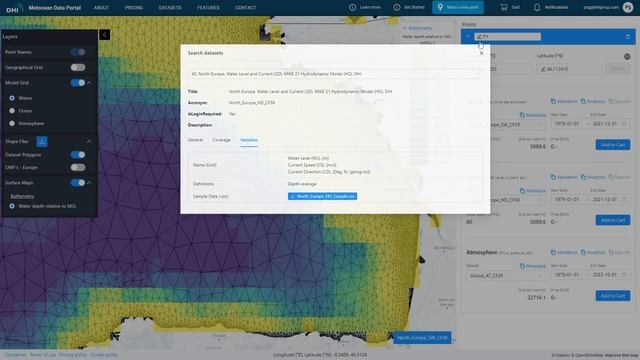Open calendar icon for Waves date range
The width and height of the screenshot is (640, 360).
pos(624,124)
